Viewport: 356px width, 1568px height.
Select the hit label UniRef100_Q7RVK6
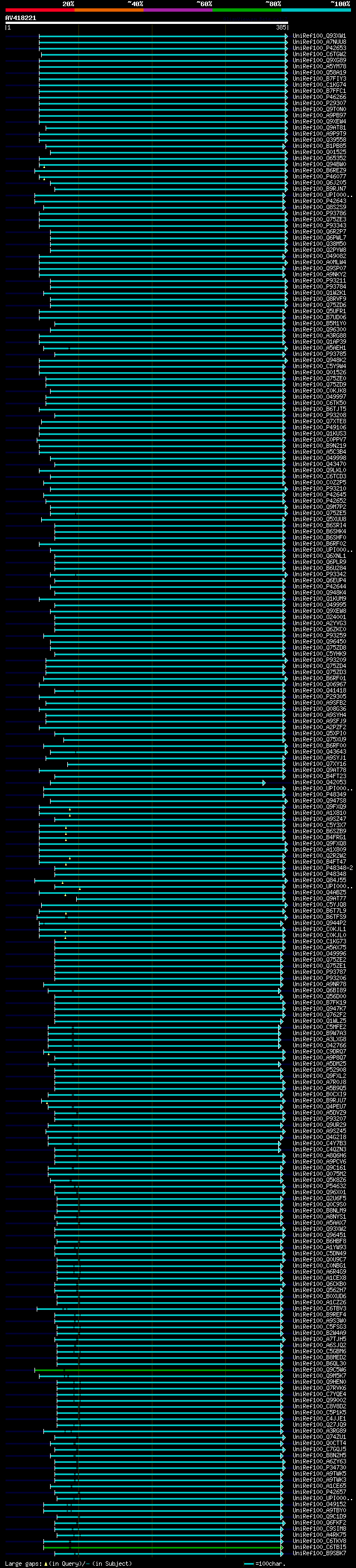coord(319,1388)
